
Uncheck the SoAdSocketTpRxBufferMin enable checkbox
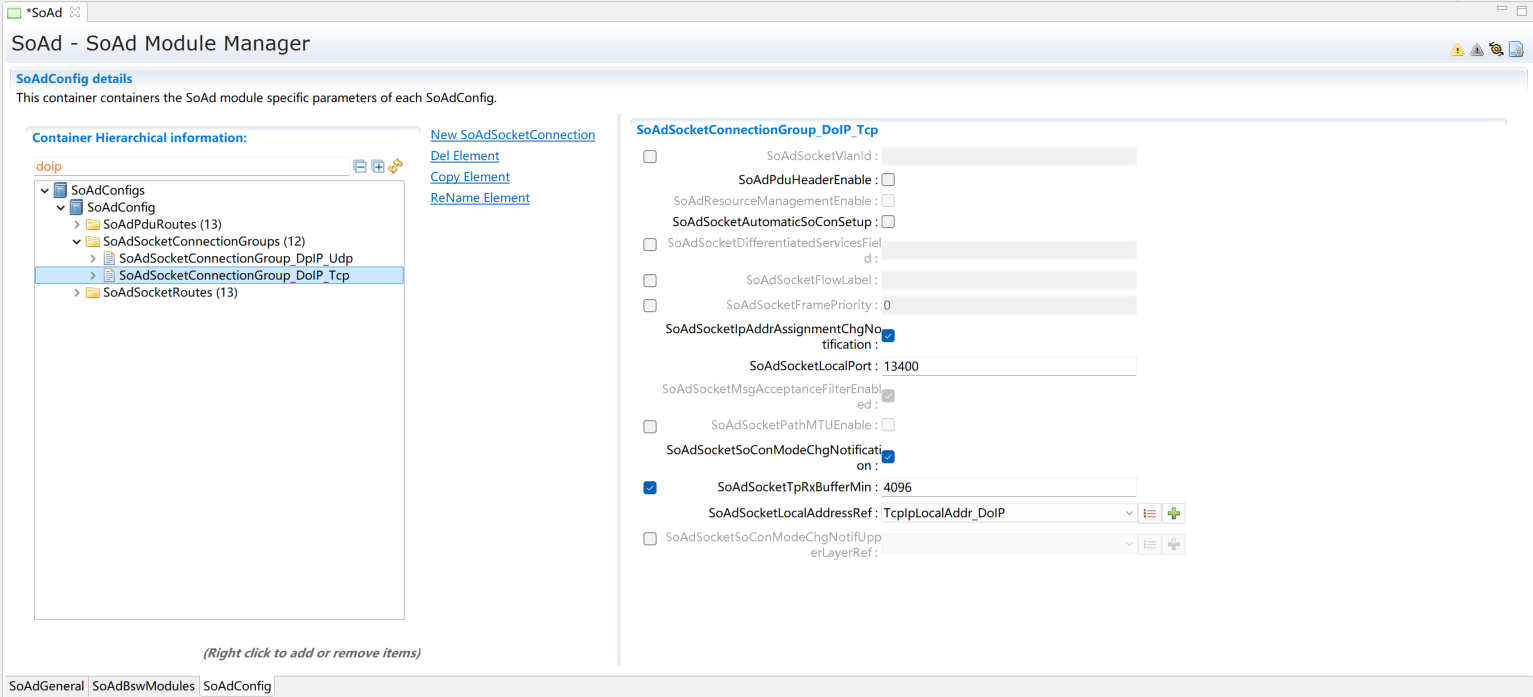click(x=650, y=488)
